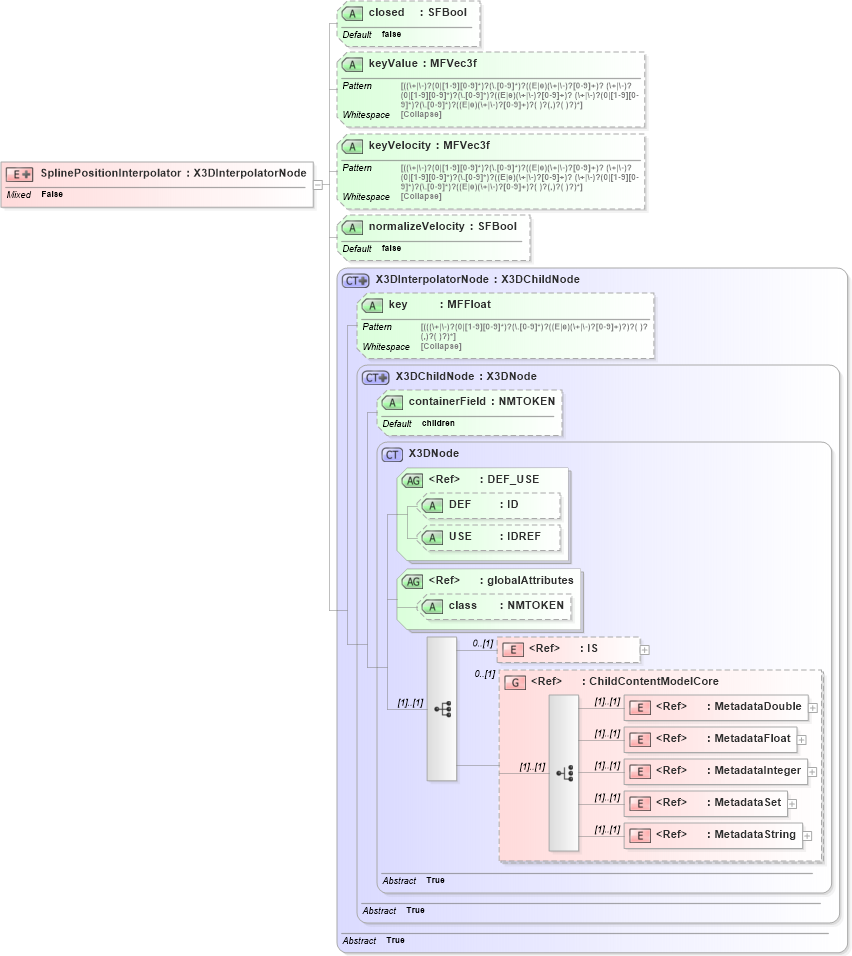852x956 pixels.
Task: Select the keyVelocity : MFVec3f label
Action: point(429,145)
